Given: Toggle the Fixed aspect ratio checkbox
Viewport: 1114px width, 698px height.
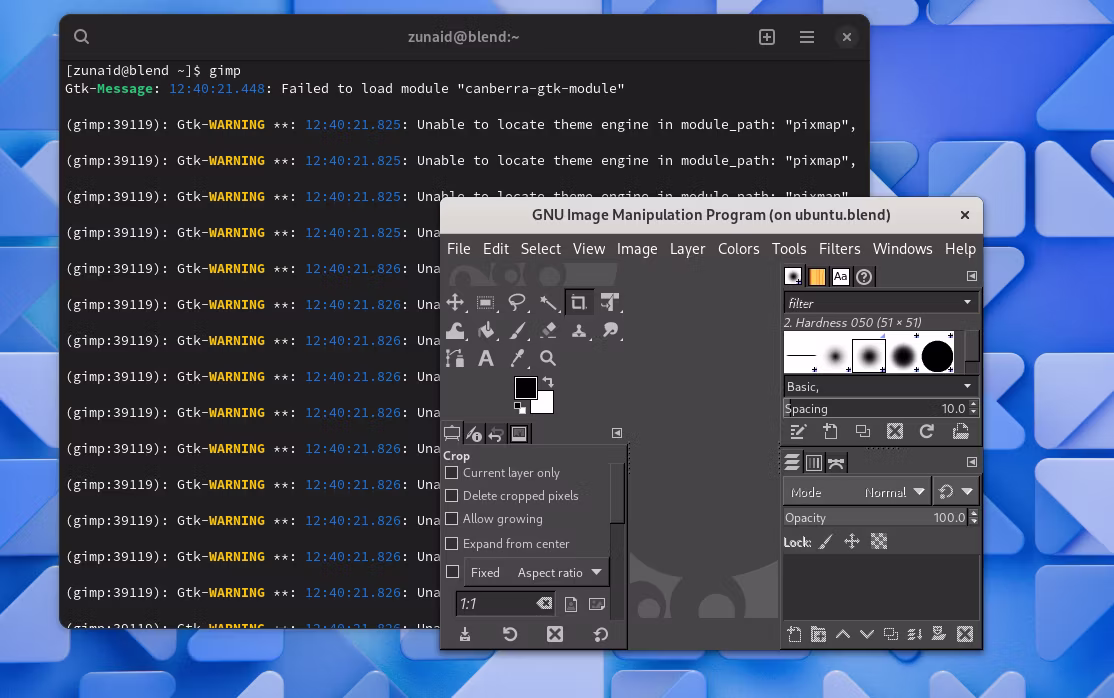Looking at the screenshot, I should click(453, 572).
